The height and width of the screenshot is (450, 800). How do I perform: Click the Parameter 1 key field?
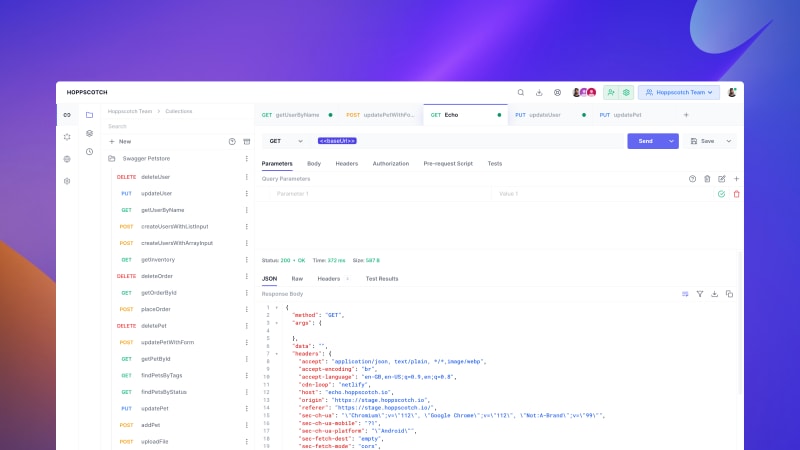[381, 194]
